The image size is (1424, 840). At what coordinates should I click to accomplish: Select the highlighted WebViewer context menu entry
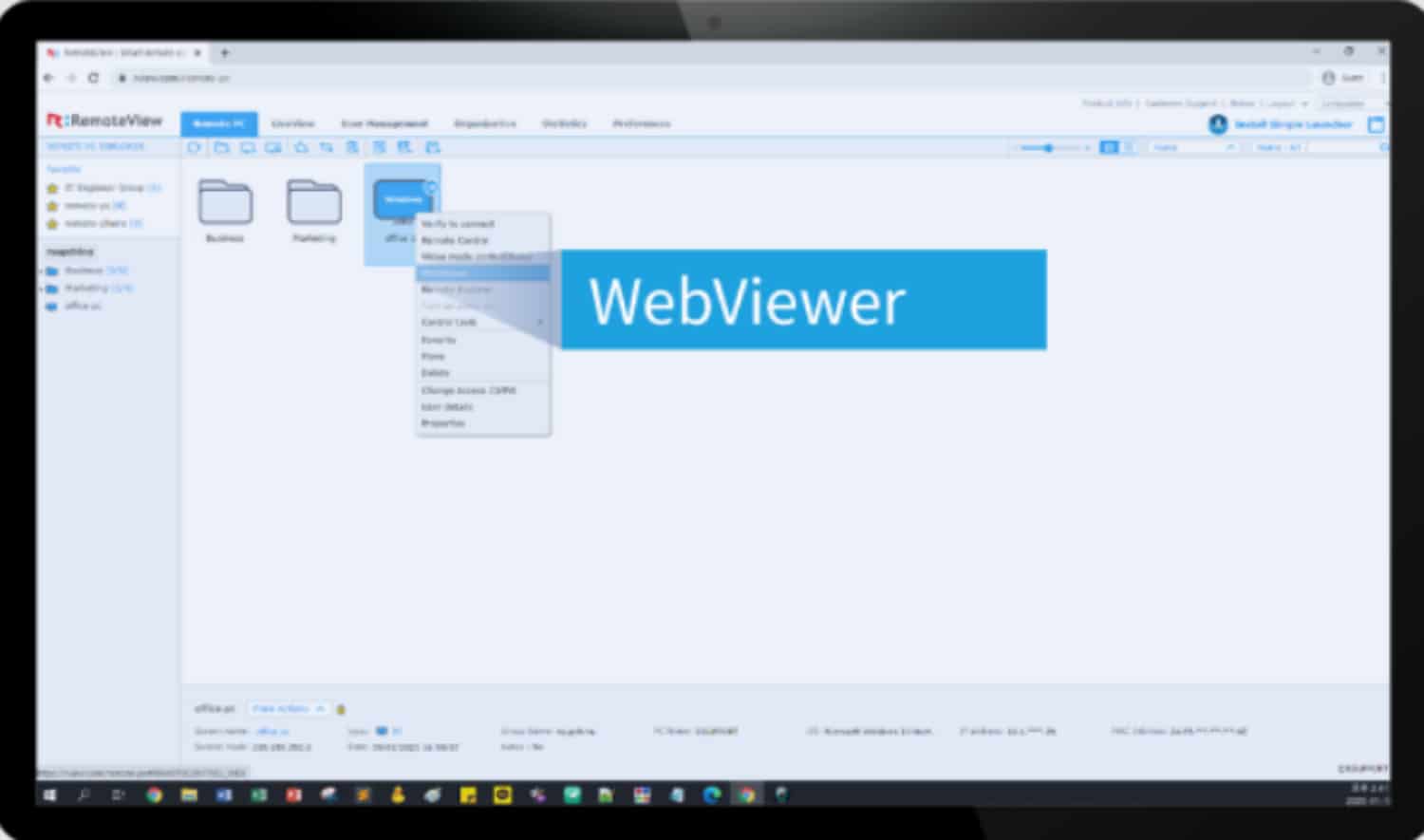(x=483, y=272)
